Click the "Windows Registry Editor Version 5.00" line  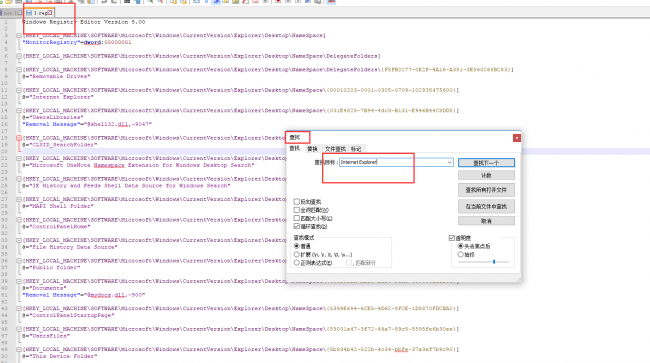84,22
